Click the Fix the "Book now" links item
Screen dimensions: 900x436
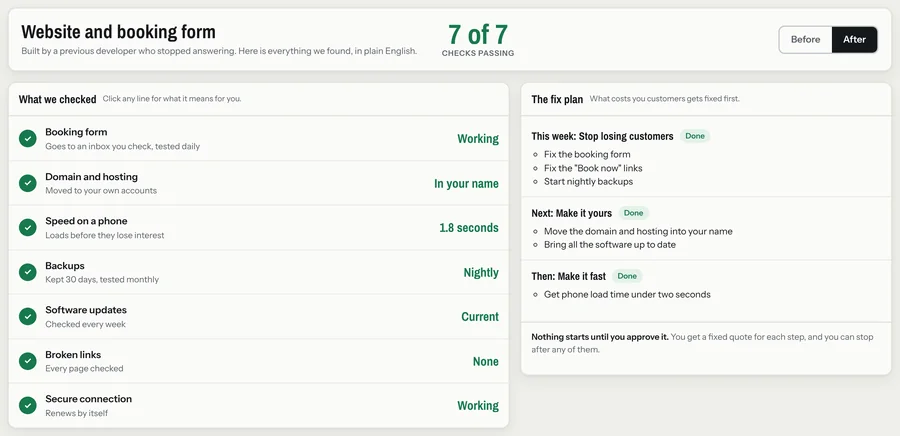pyautogui.click(x=593, y=168)
